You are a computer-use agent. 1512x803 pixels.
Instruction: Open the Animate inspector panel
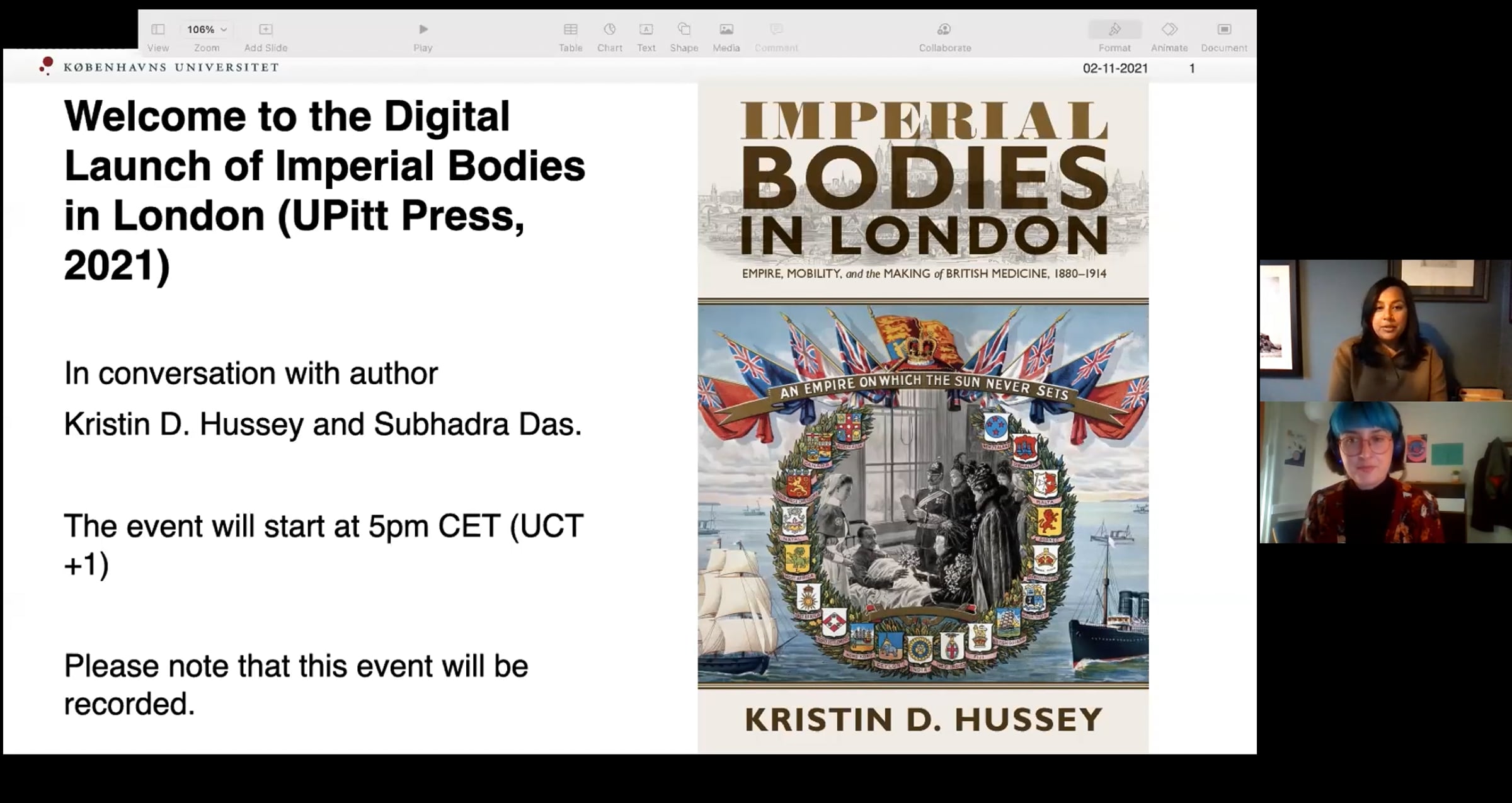click(x=1169, y=30)
